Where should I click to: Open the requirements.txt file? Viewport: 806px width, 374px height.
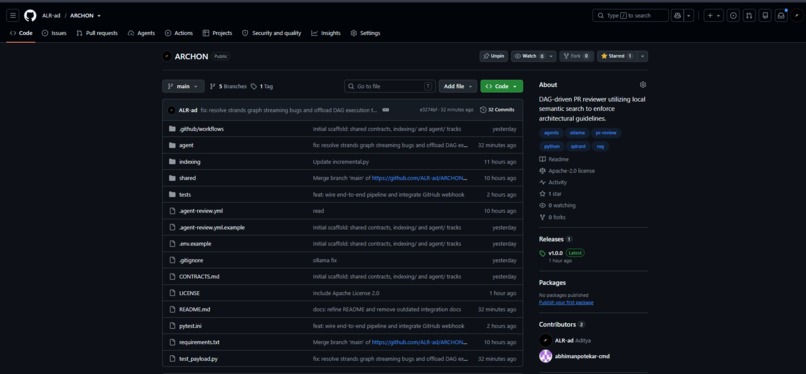click(x=199, y=342)
